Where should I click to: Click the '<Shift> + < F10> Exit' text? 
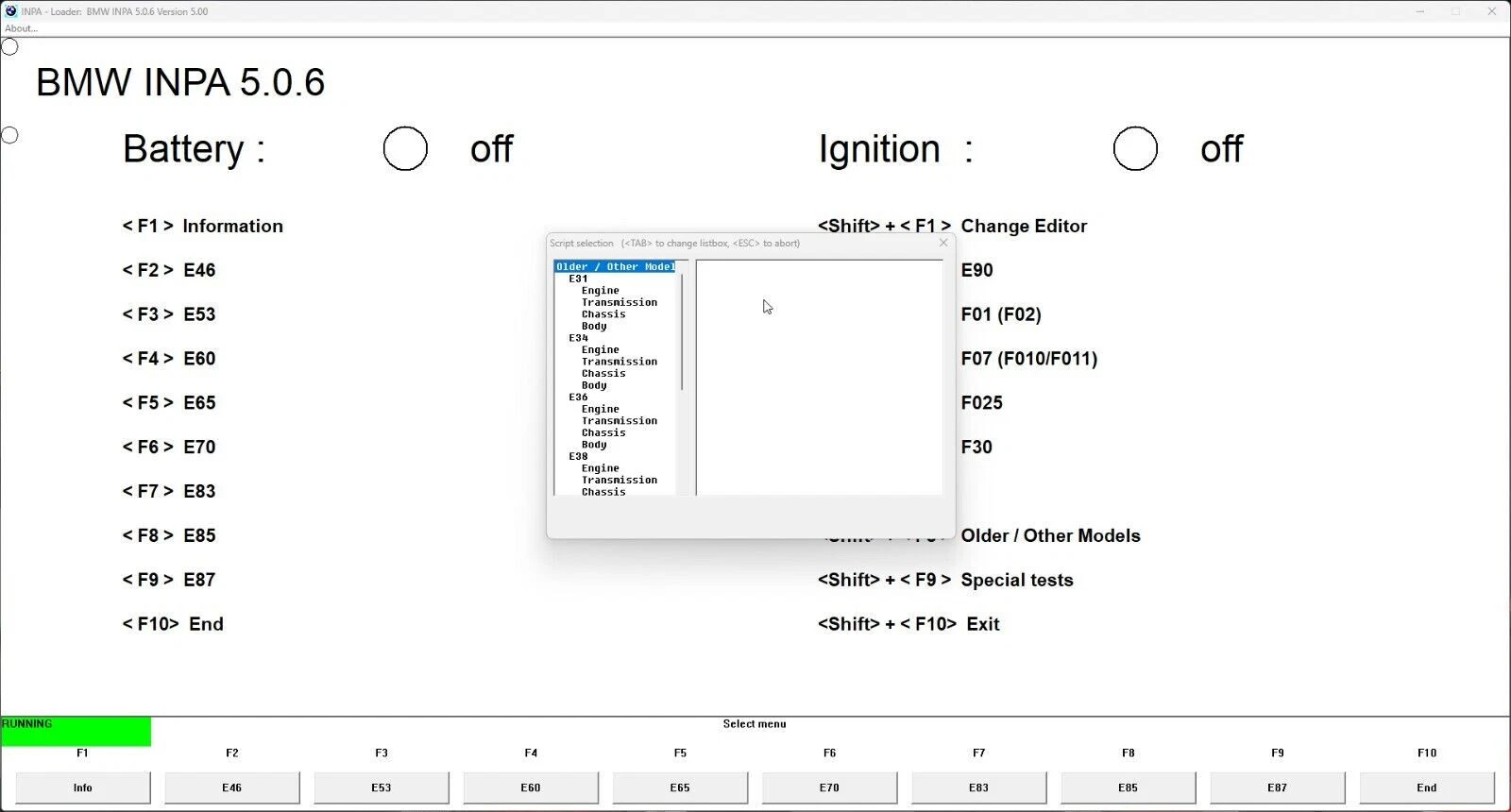(908, 624)
